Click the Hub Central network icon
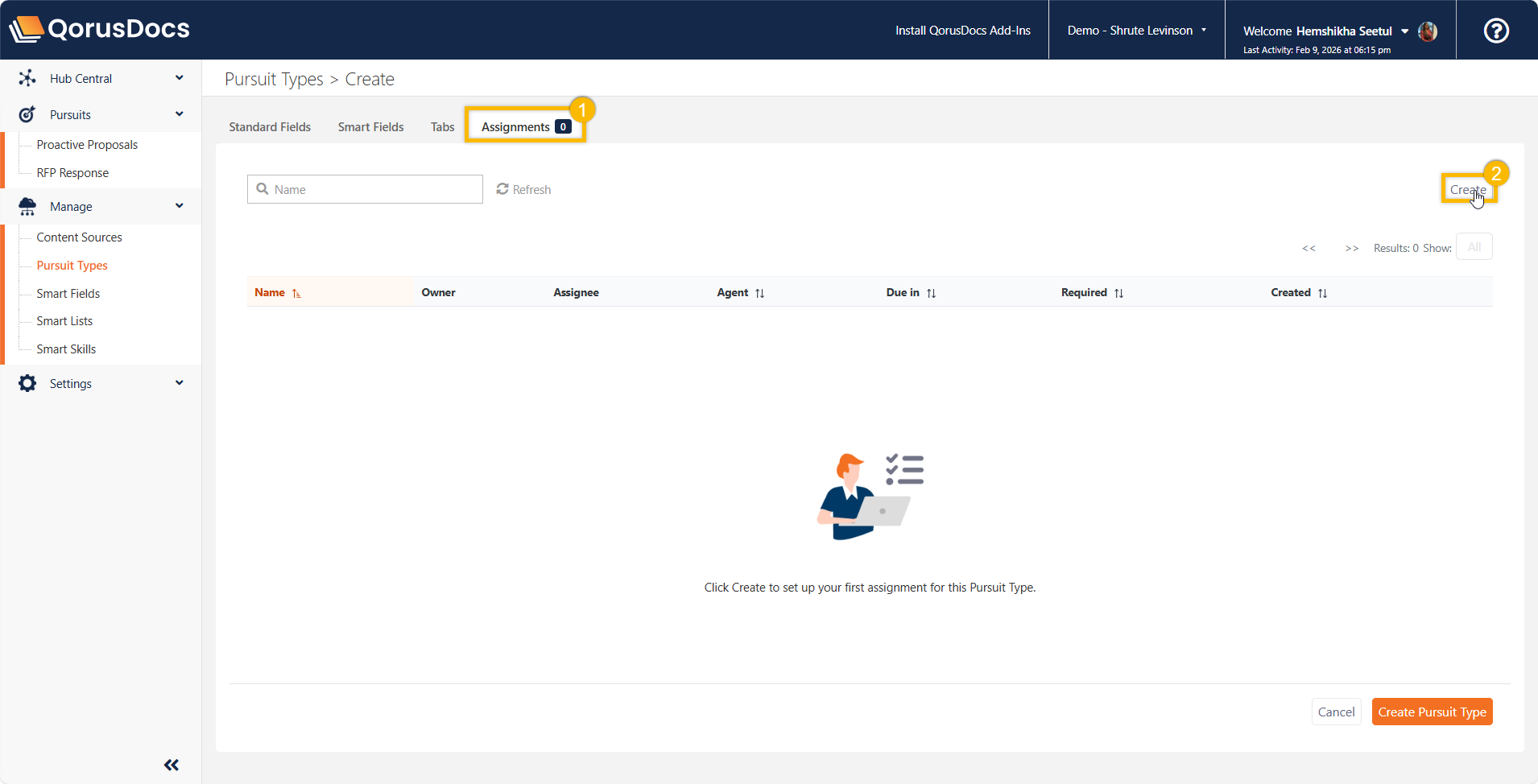Viewport: 1538px width, 784px height. pyautogui.click(x=27, y=78)
